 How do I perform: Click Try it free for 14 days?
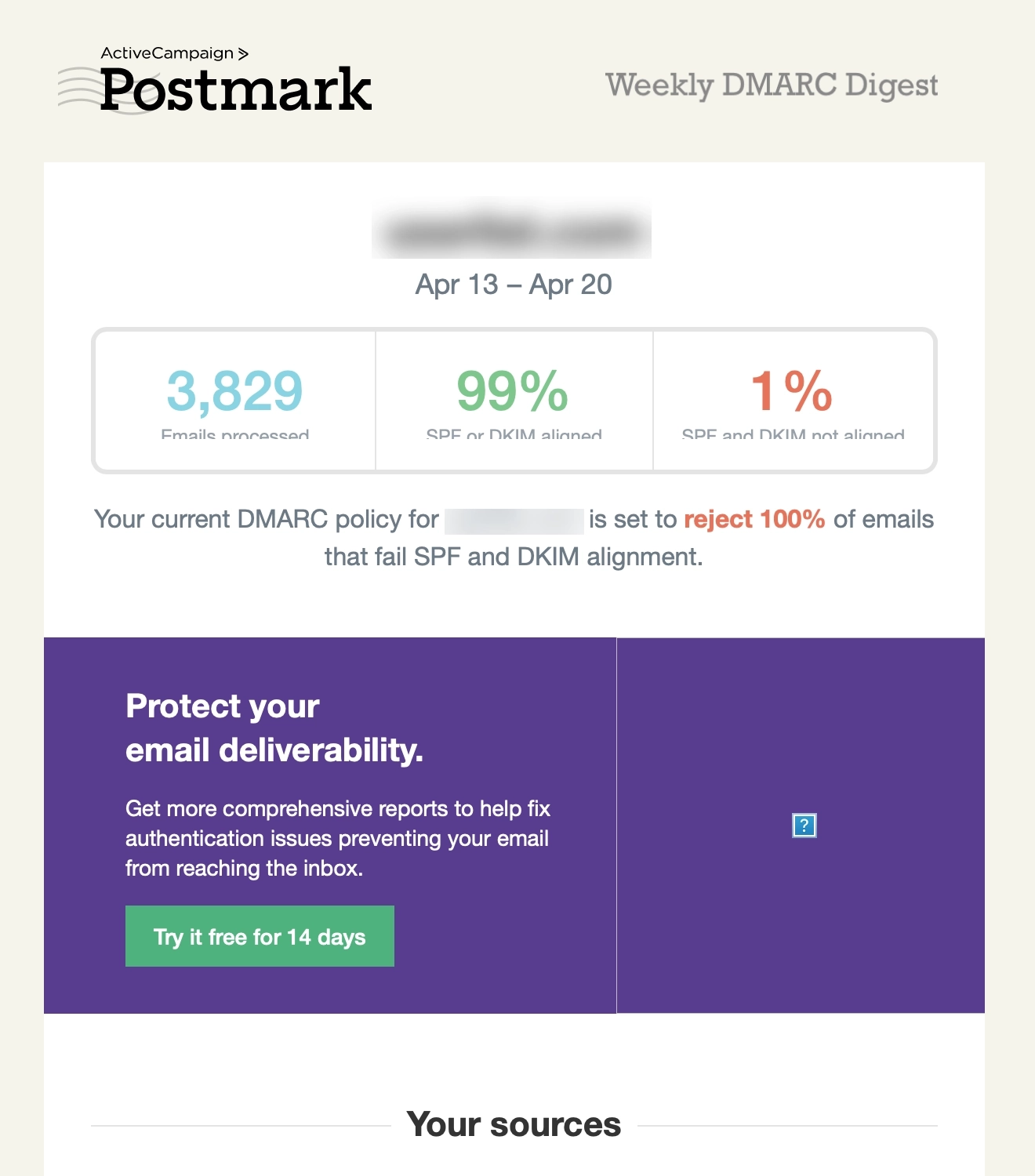pyautogui.click(x=260, y=936)
